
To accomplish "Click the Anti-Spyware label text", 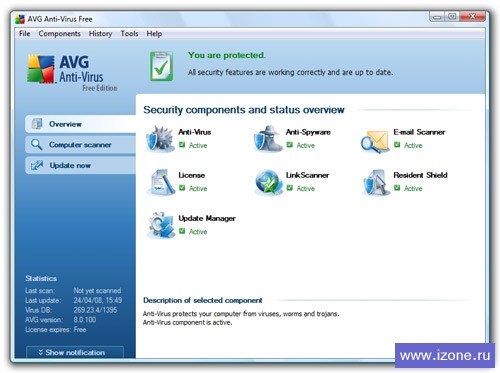I will pos(308,132).
